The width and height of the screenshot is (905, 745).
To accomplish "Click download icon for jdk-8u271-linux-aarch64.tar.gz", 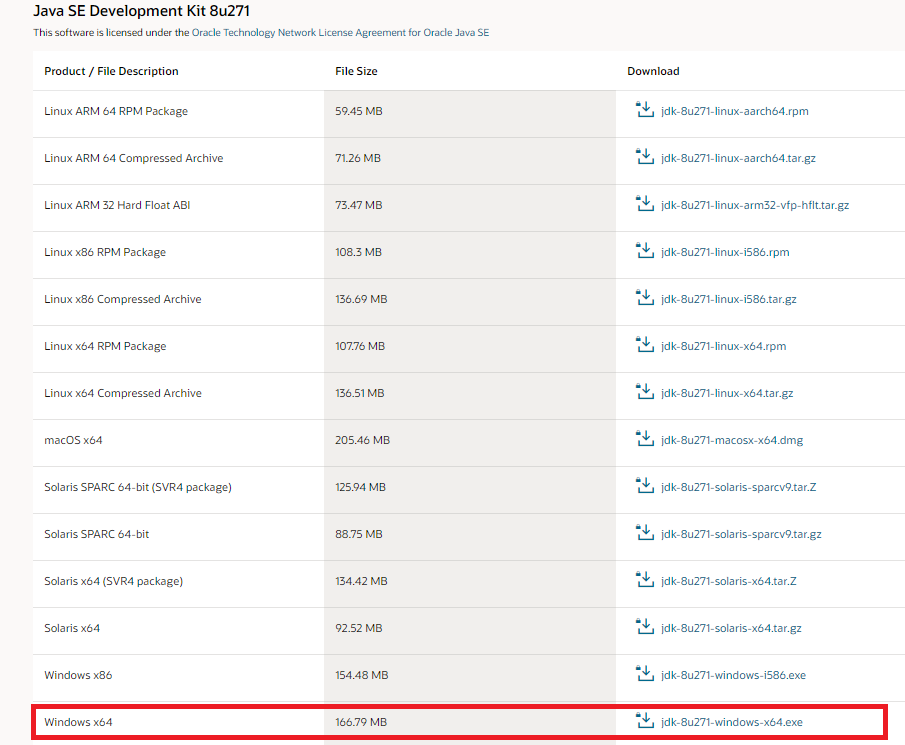I will [x=644, y=156].
